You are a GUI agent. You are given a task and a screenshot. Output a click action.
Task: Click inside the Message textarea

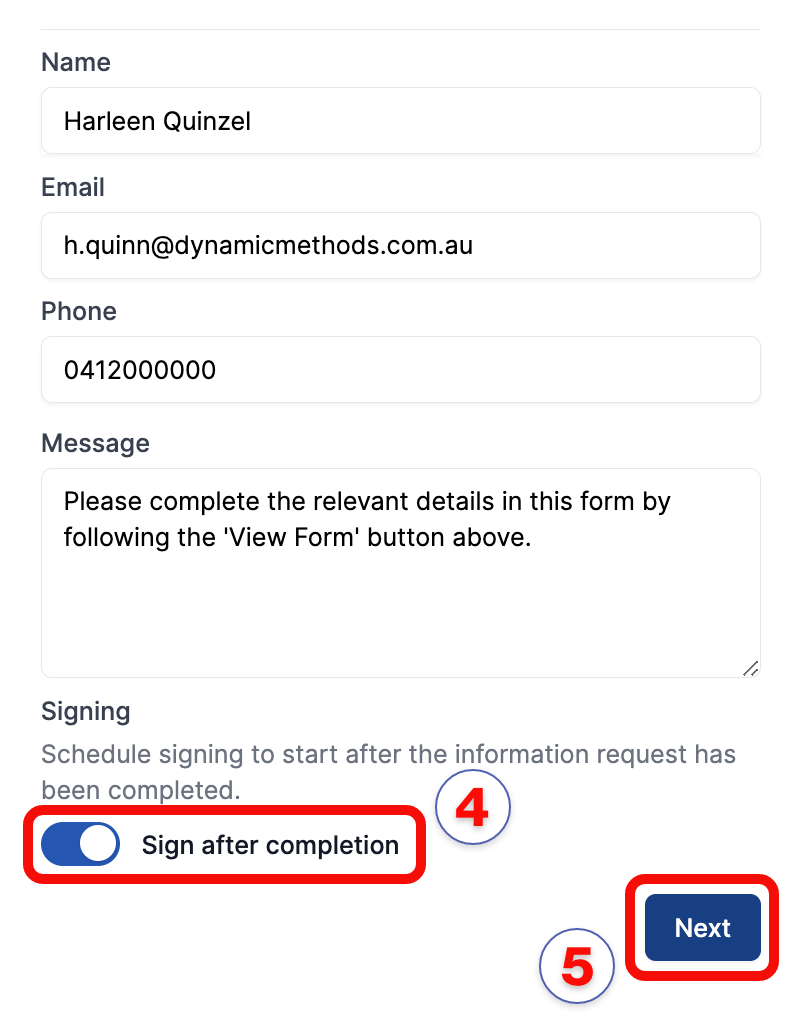[x=400, y=570]
